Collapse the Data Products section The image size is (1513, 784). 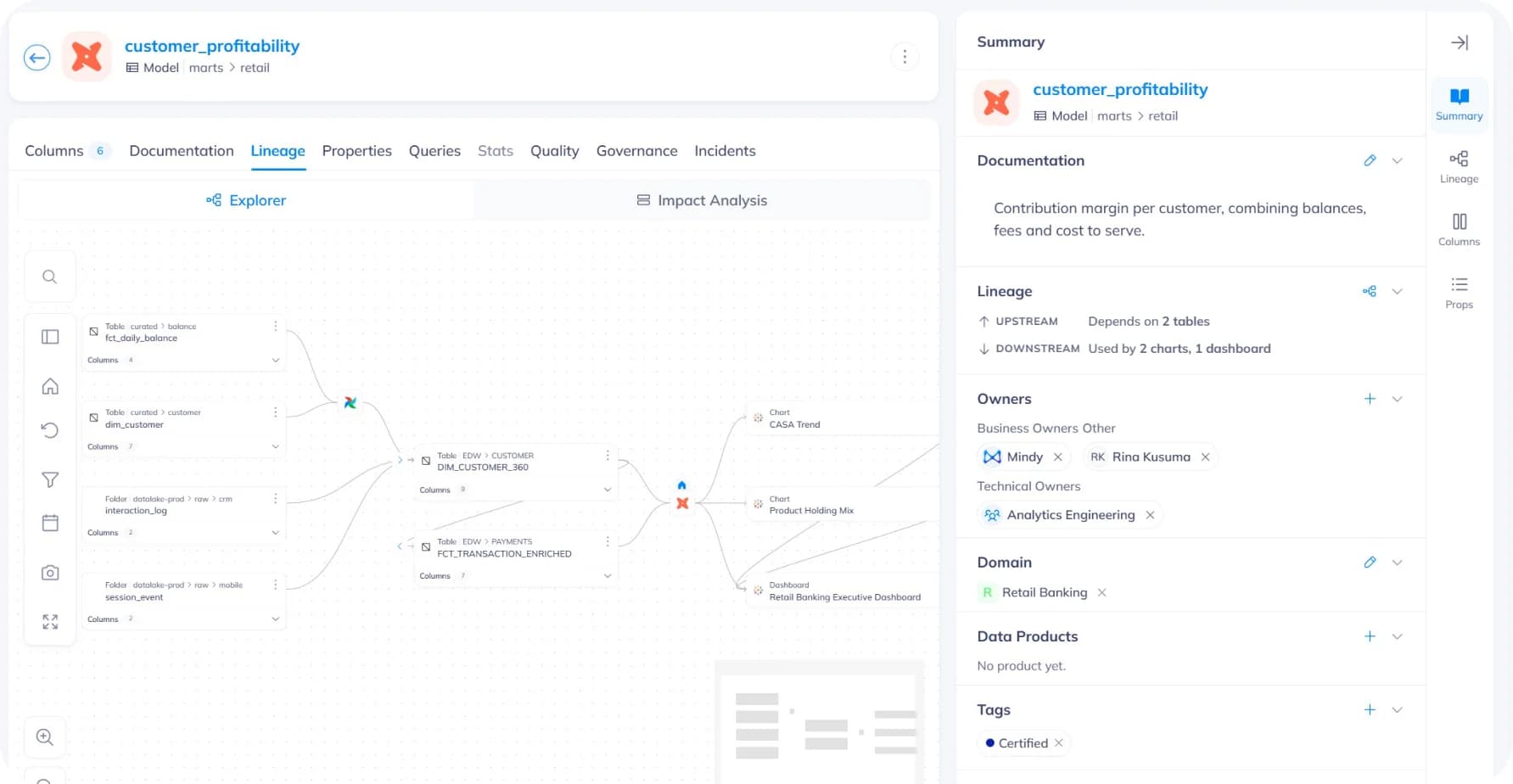click(x=1397, y=636)
